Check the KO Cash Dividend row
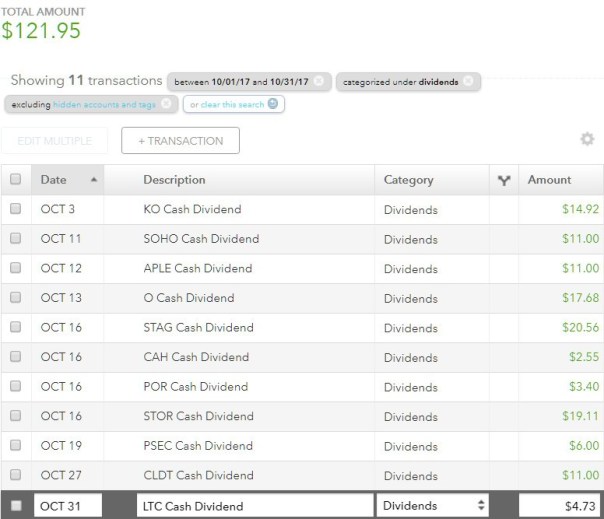The height and width of the screenshot is (519, 604). (15, 210)
